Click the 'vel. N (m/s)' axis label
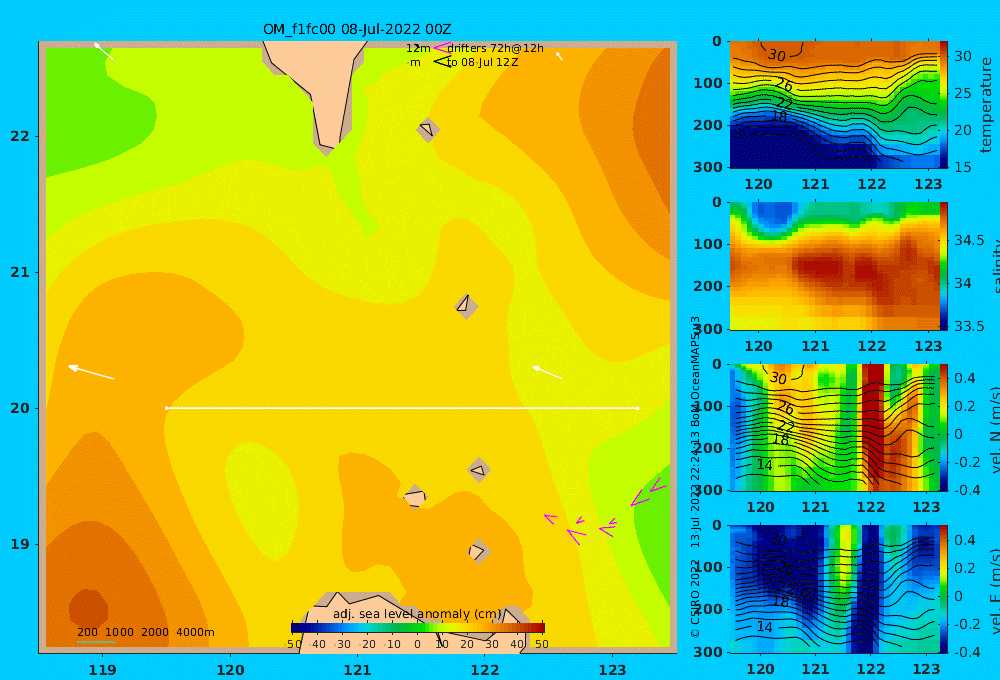1000x680 pixels. 996,429
